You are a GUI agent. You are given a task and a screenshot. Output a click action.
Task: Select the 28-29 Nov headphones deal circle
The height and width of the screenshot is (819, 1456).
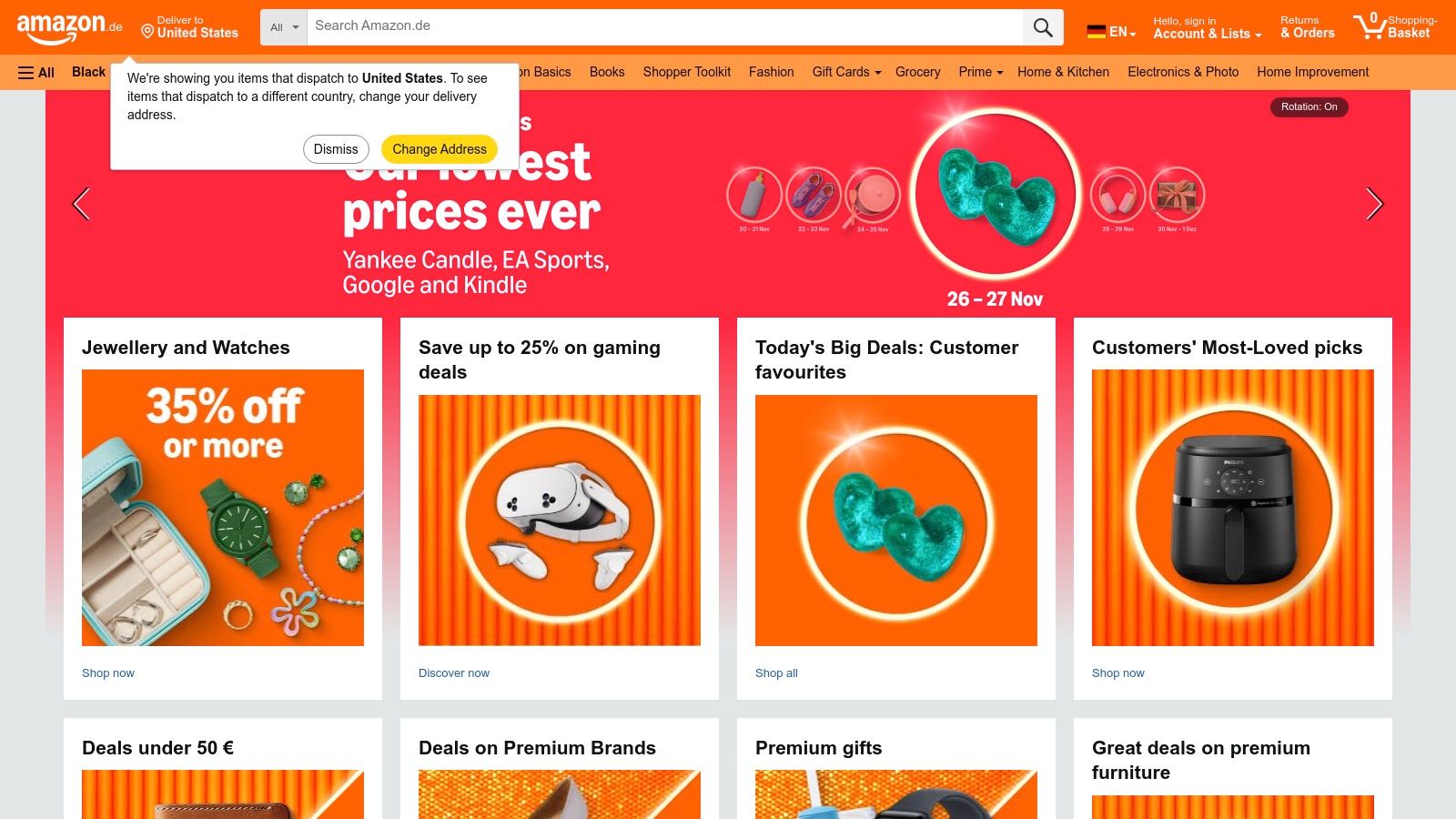coord(1117,195)
